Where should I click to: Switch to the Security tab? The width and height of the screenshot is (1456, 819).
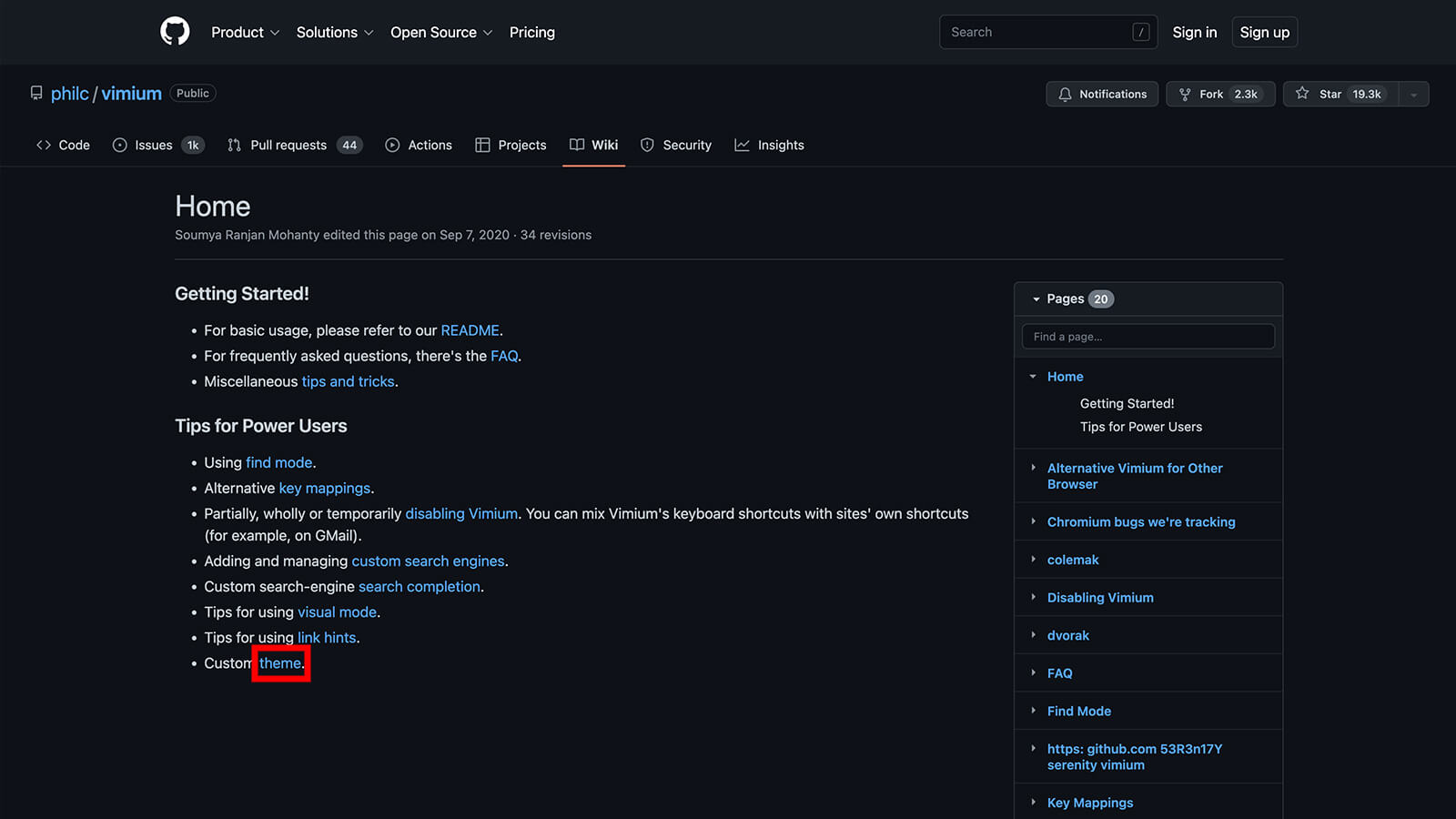tap(676, 145)
